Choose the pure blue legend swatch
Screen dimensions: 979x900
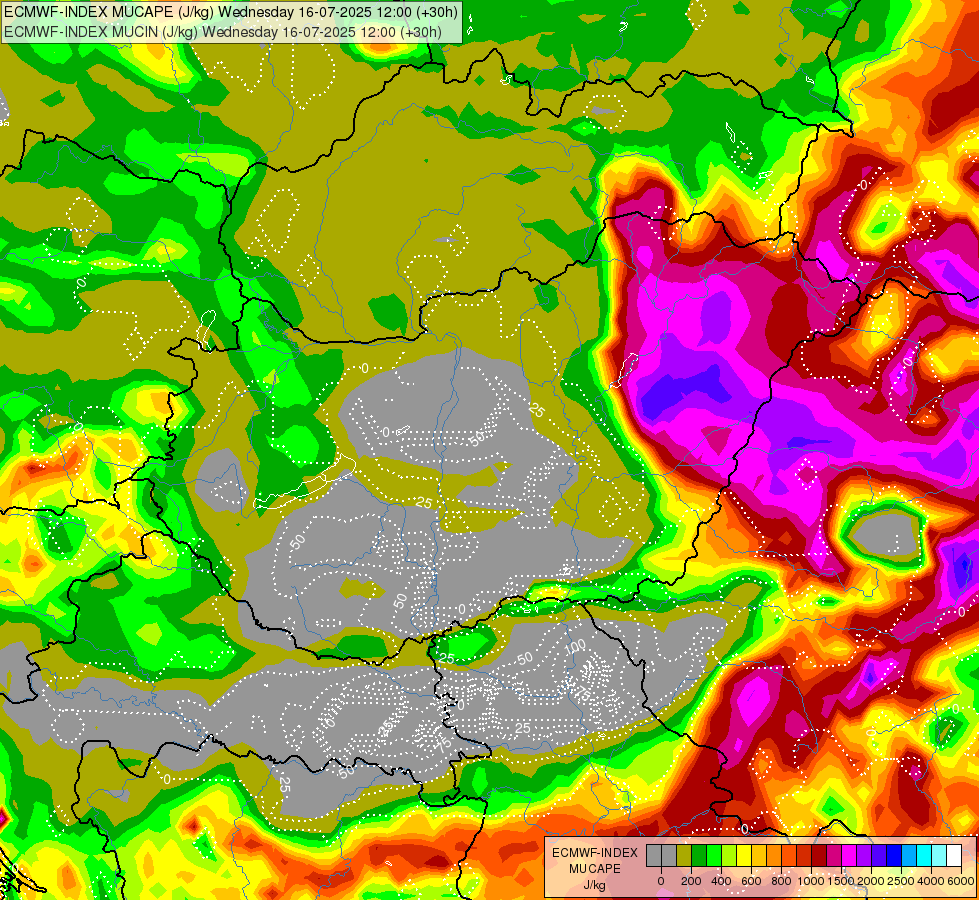(x=895, y=855)
